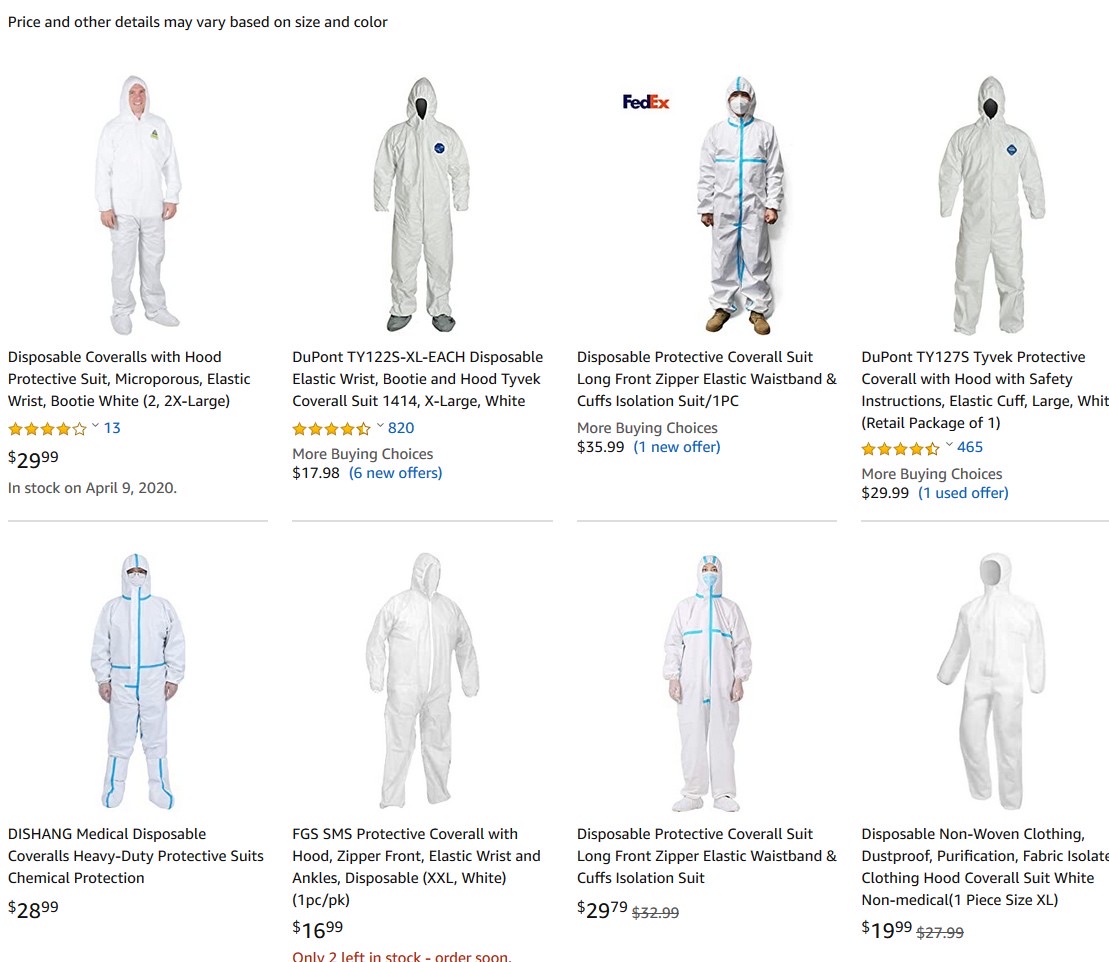Viewport: 1109px width, 962px height.
Task: Open FGS SMS Protective Coverall title
Action: click(416, 867)
